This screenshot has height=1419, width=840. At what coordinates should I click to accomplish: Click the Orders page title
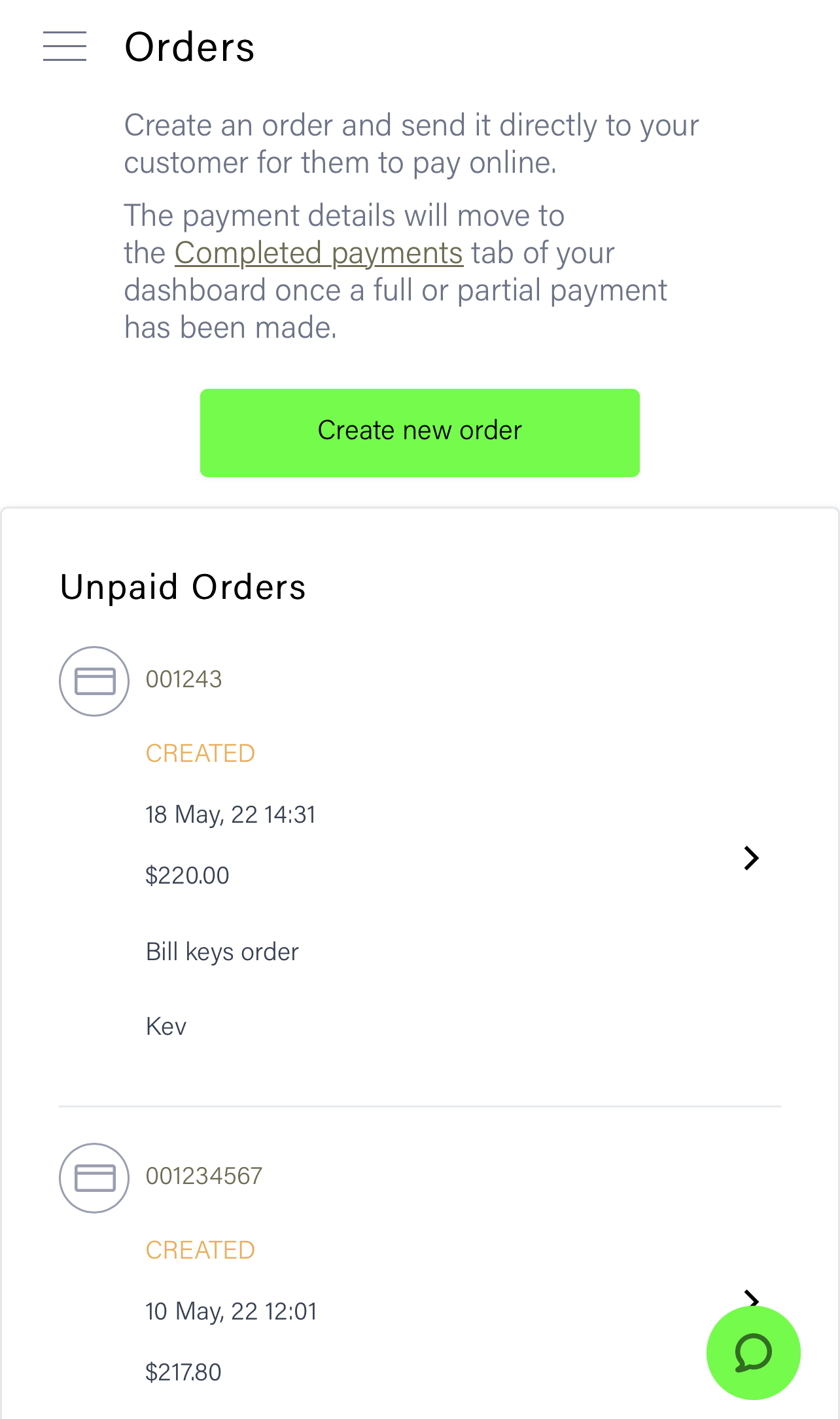pyautogui.click(x=190, y=47)
